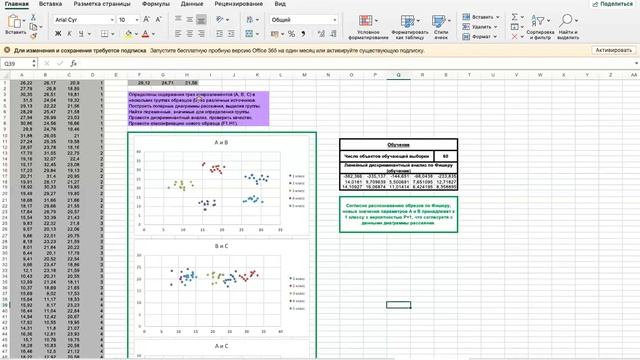This screenshot has width=640, height=360.
Task: Align text right
Action: pos(201,34)
